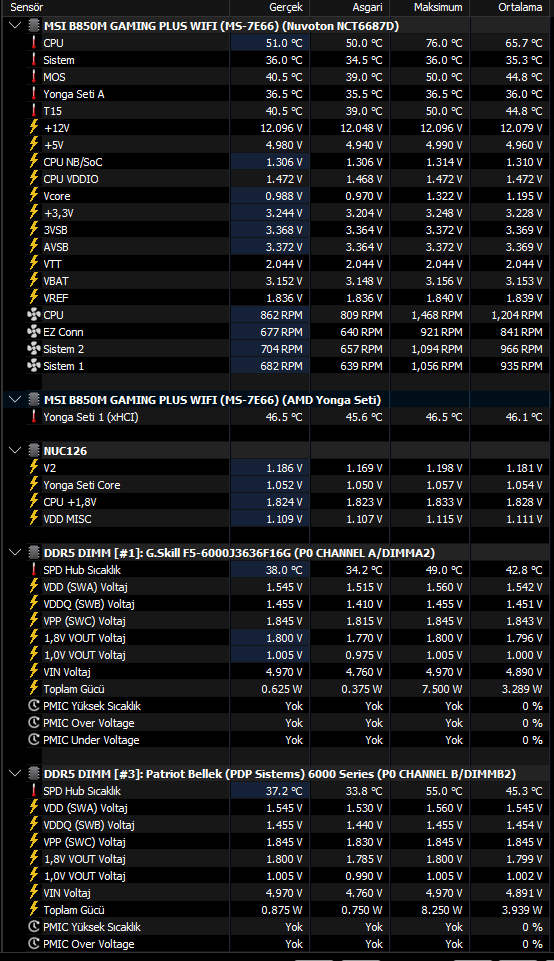Click G.Skill Toplam Gücü maximum 7.500 W
This screenshot has width=554, height=961.
click(442, 689)
